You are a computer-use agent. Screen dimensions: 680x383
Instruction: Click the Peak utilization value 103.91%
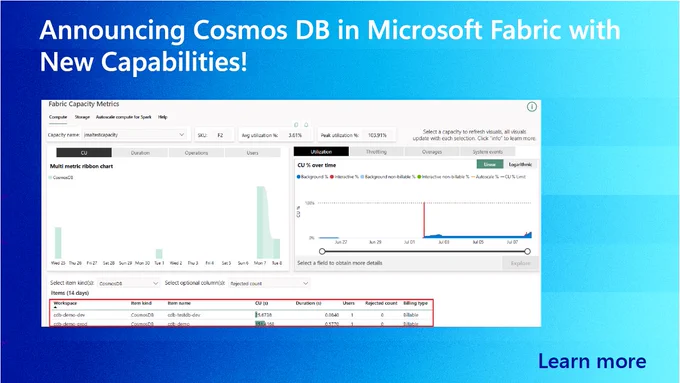point(377,135)
